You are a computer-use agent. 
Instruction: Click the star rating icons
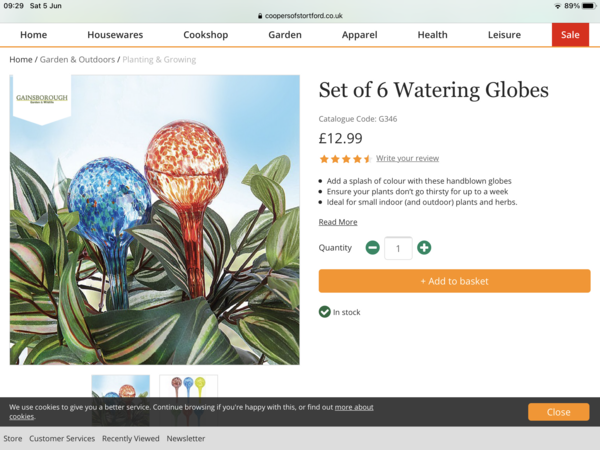[345, 159]
